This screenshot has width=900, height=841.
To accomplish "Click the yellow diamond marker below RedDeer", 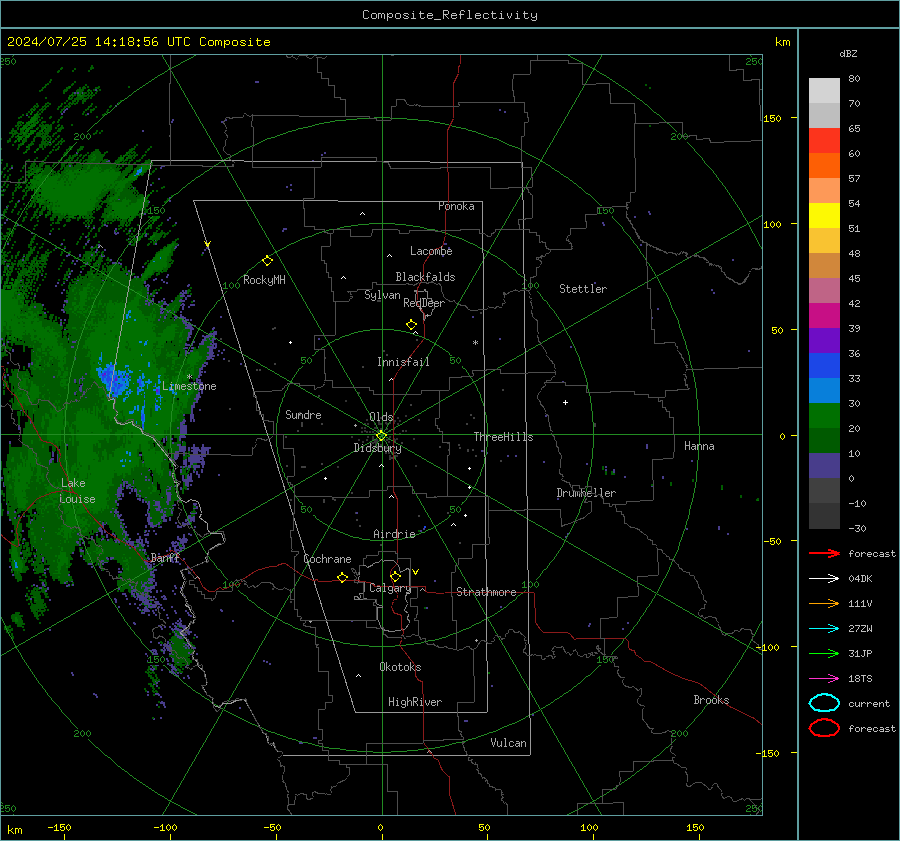I will [x=411, y=325].
